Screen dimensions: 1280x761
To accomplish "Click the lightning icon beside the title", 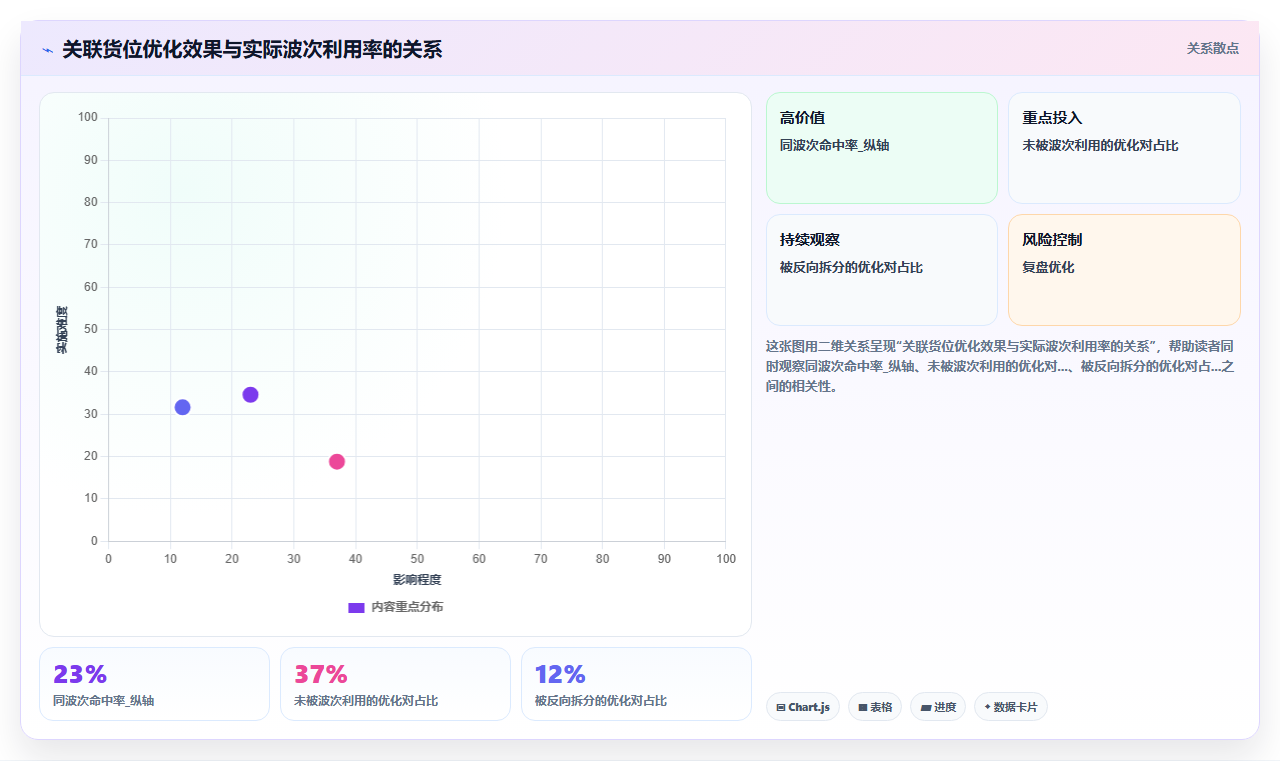I will click(48, 49).
